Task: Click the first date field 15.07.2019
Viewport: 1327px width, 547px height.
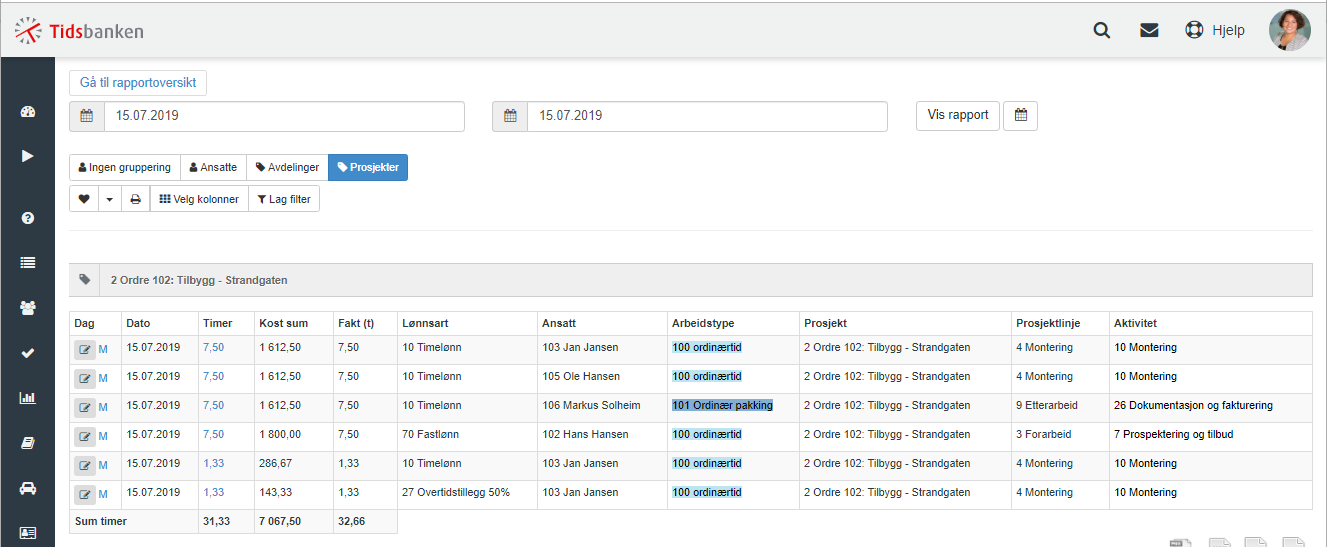Action: (284, 116)
